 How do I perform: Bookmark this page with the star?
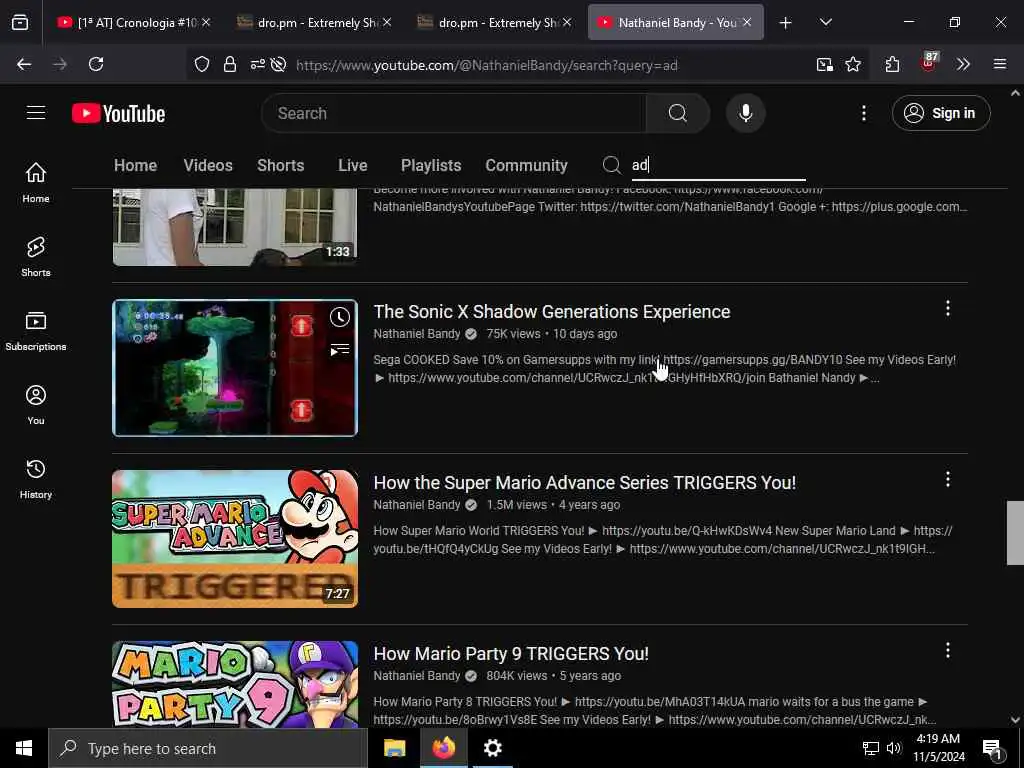[853, 64]
